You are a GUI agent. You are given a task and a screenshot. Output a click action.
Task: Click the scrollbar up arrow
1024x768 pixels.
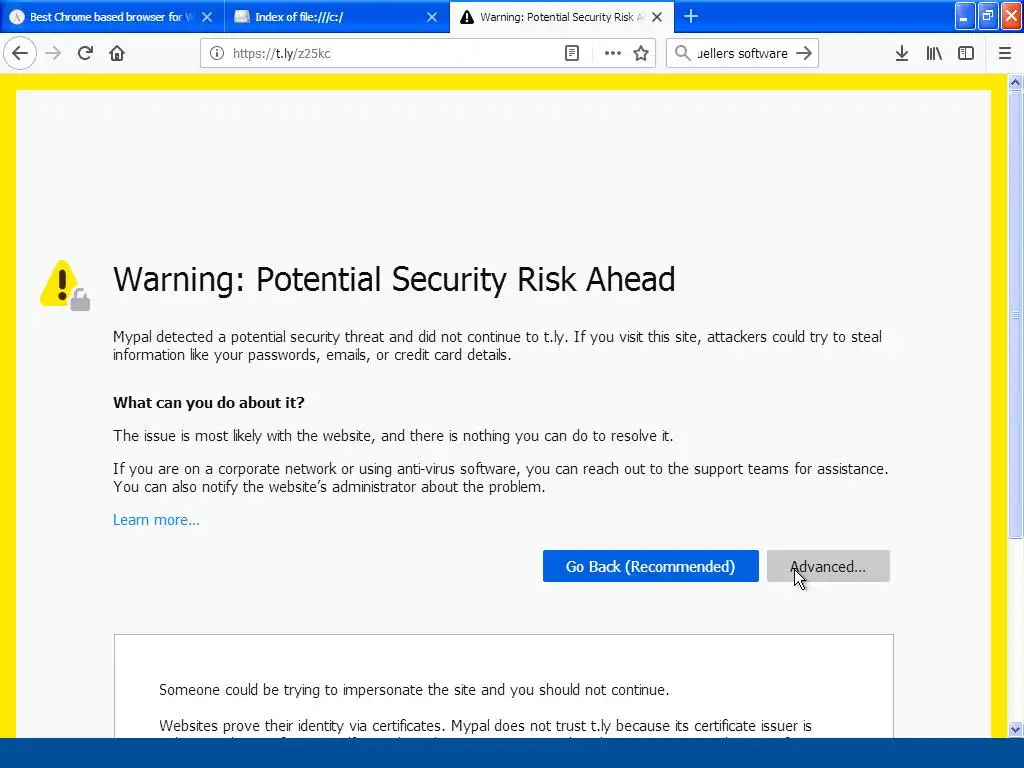[x=1016, y=82]
